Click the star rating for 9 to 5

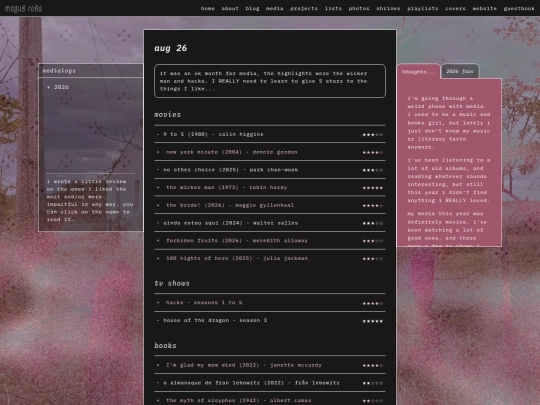pos(373,135)
